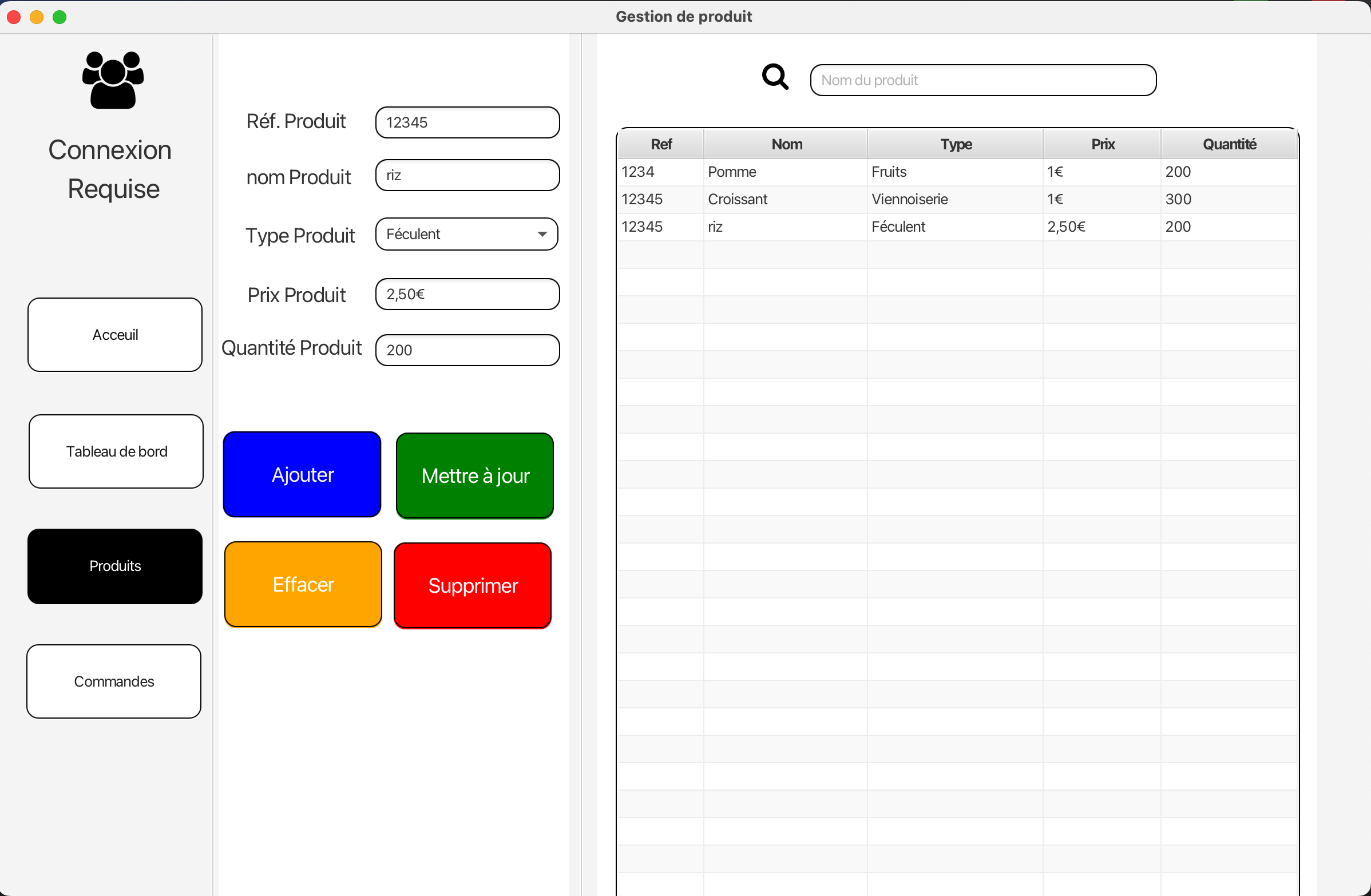The image size is (1371, 896).
Task: Focus the Réf. Produit input field
Action: [467, 122]
